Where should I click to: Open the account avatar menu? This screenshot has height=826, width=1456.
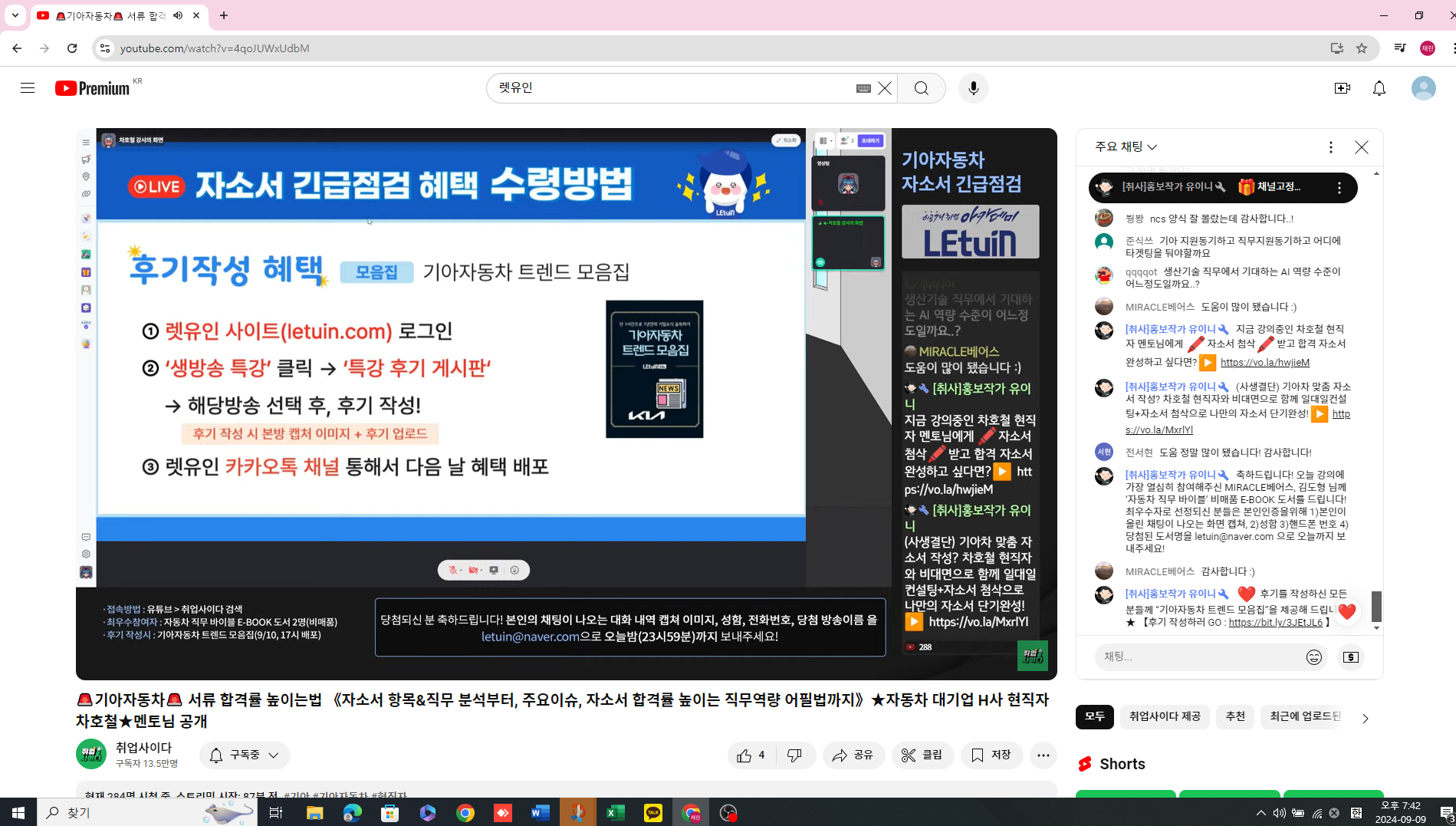click(x=1424, y=88)
